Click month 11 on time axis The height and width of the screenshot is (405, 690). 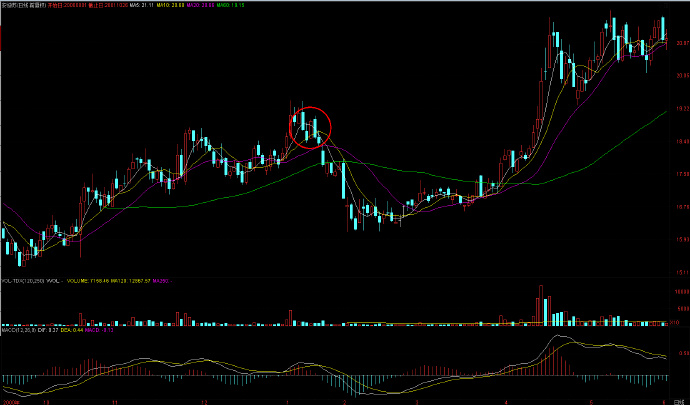(x=116, y=402)
